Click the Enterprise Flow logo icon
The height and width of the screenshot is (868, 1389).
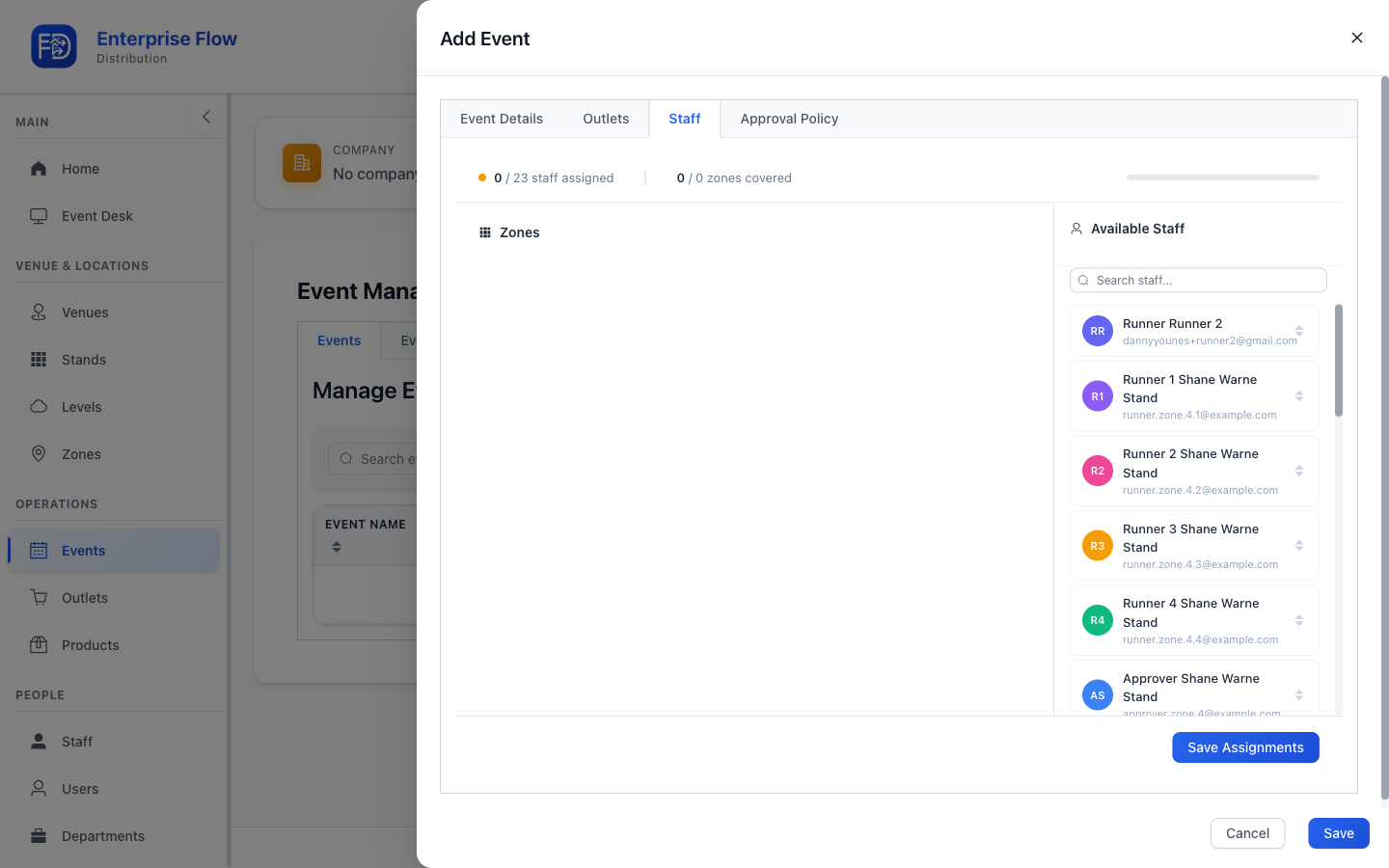click(x=54, y=46)
